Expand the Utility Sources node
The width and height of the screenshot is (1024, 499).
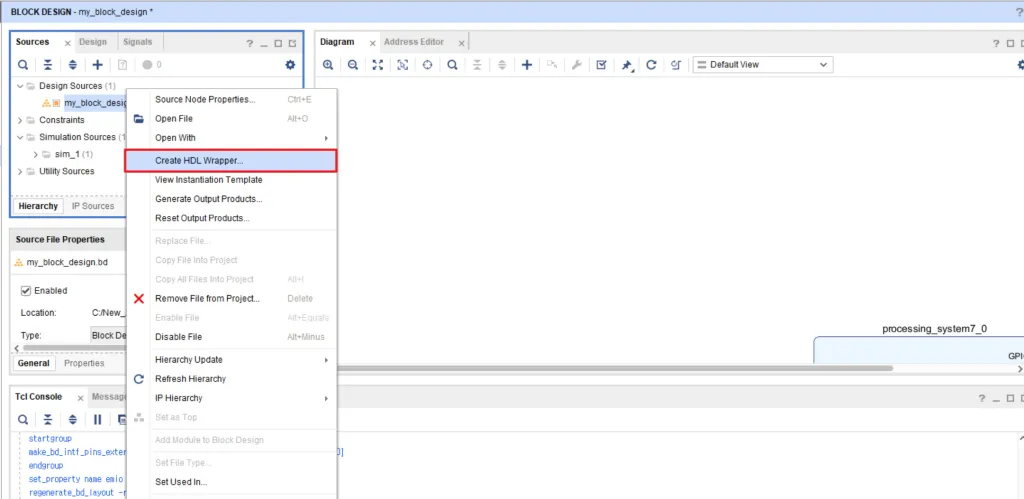(x=20, y=171)
